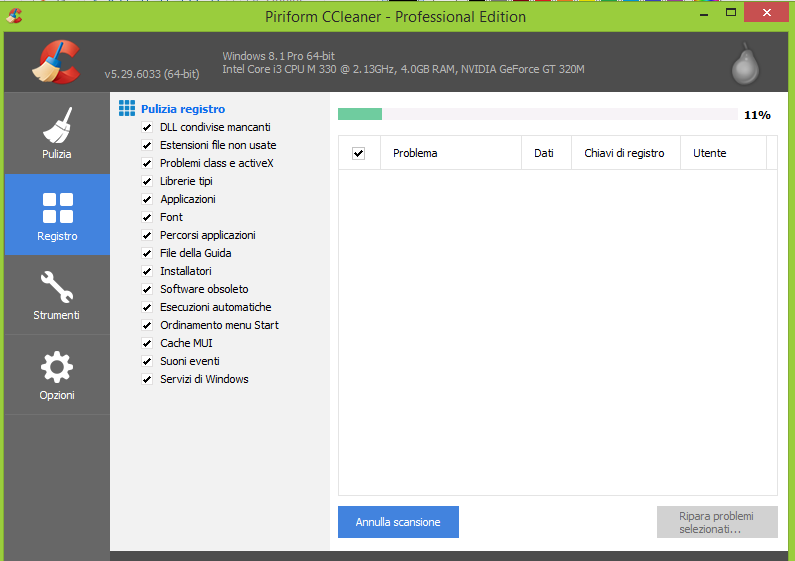This screenshot has width=795, height=561.
Task: Maximize the CCleaner window
Action: pos(731,13)
